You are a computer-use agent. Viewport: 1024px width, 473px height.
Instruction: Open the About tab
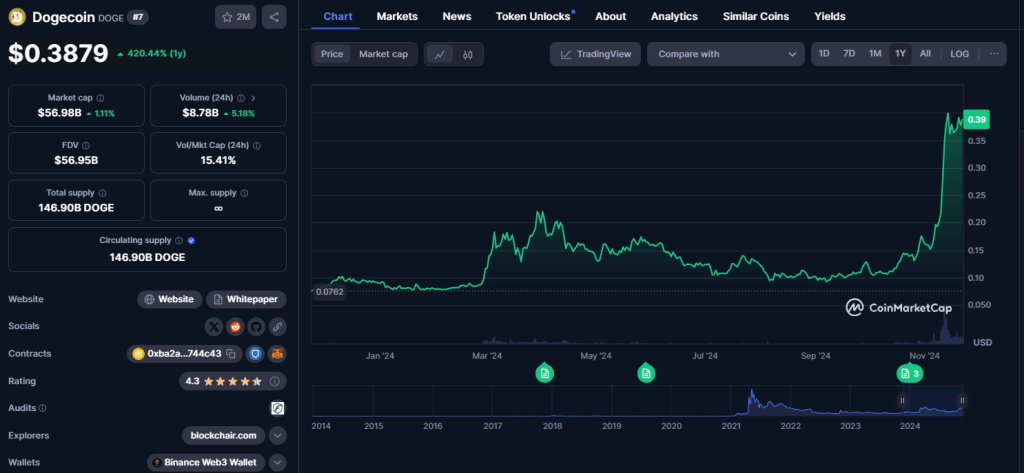point(611,16)
